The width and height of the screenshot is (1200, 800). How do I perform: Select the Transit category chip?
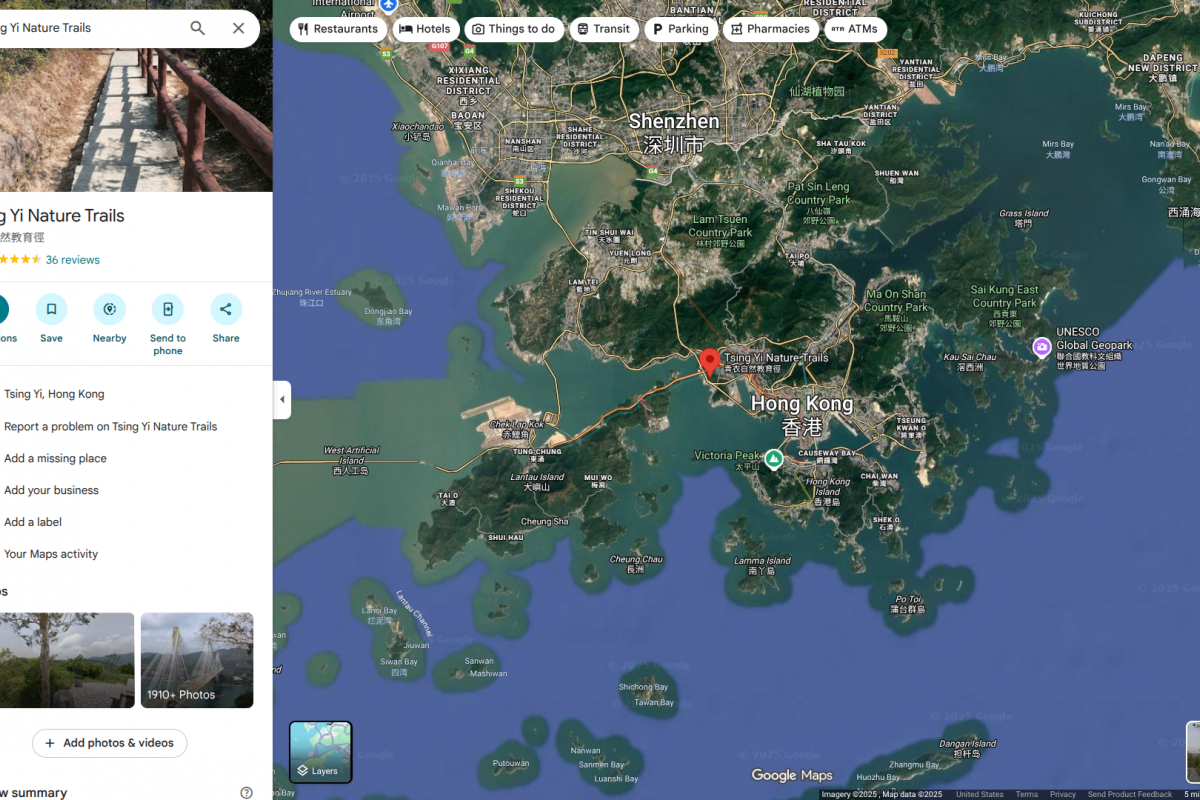pos(604,29)
